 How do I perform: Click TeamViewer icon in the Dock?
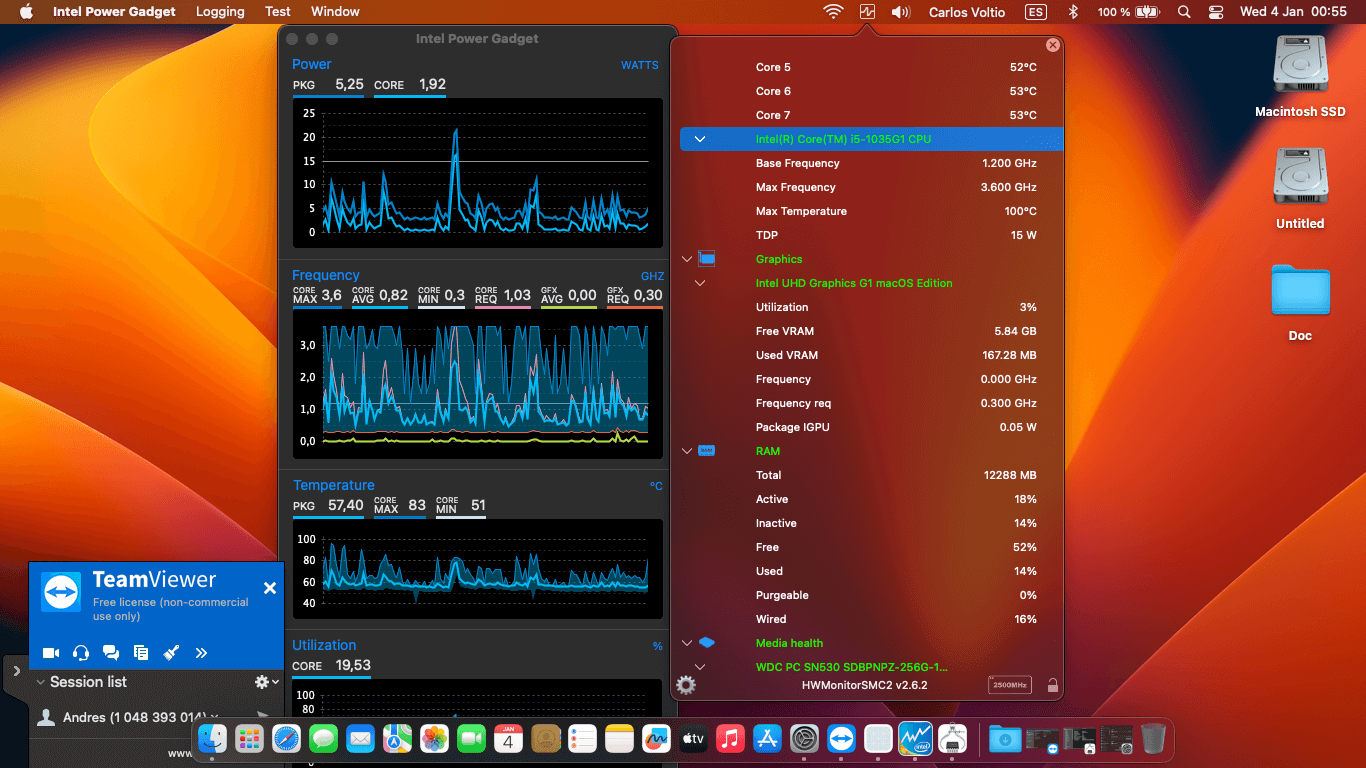click(x=841, y=739)
